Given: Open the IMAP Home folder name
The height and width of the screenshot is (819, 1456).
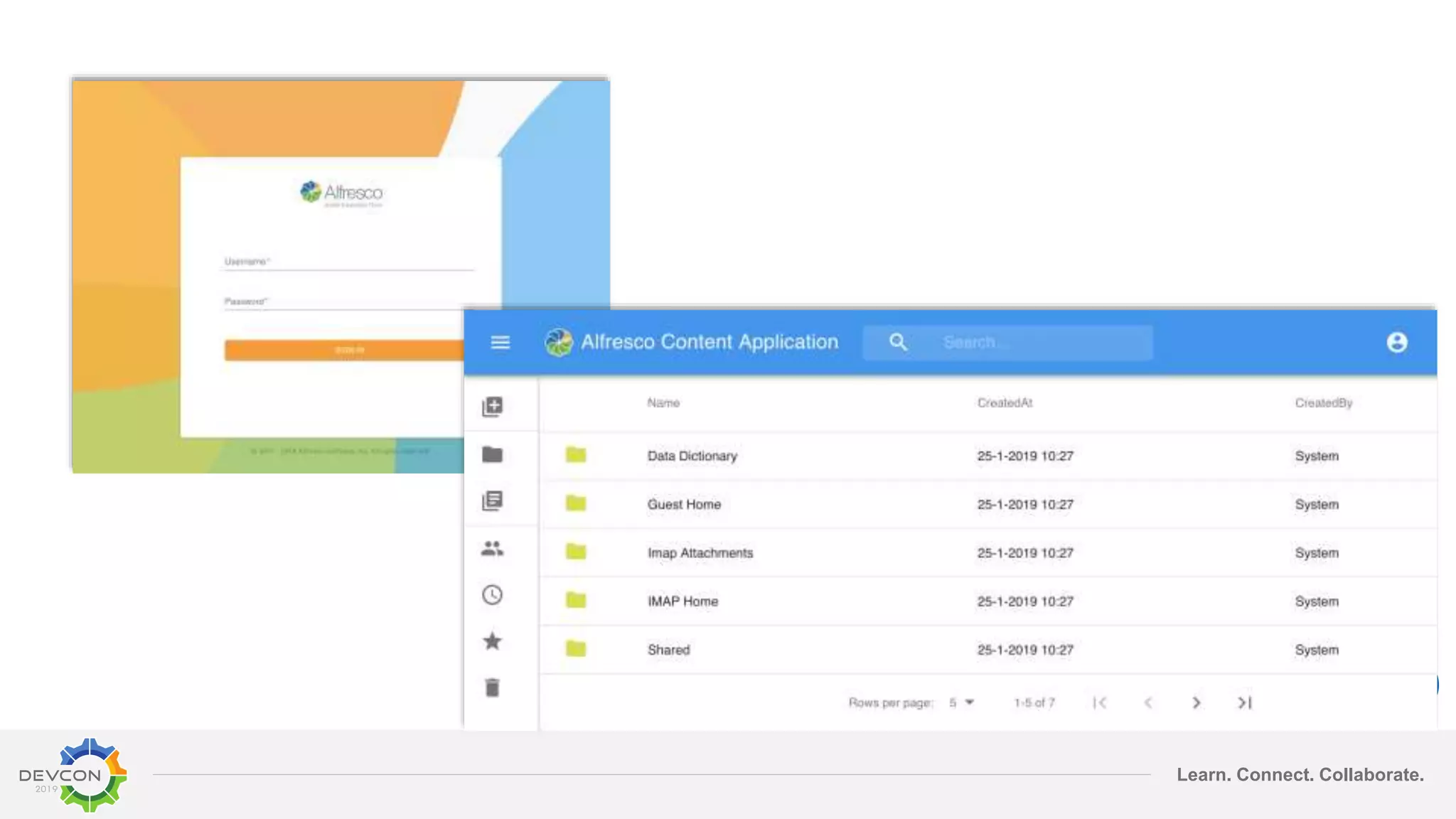Looking at the screenshot, I should [x=682, y=601].
